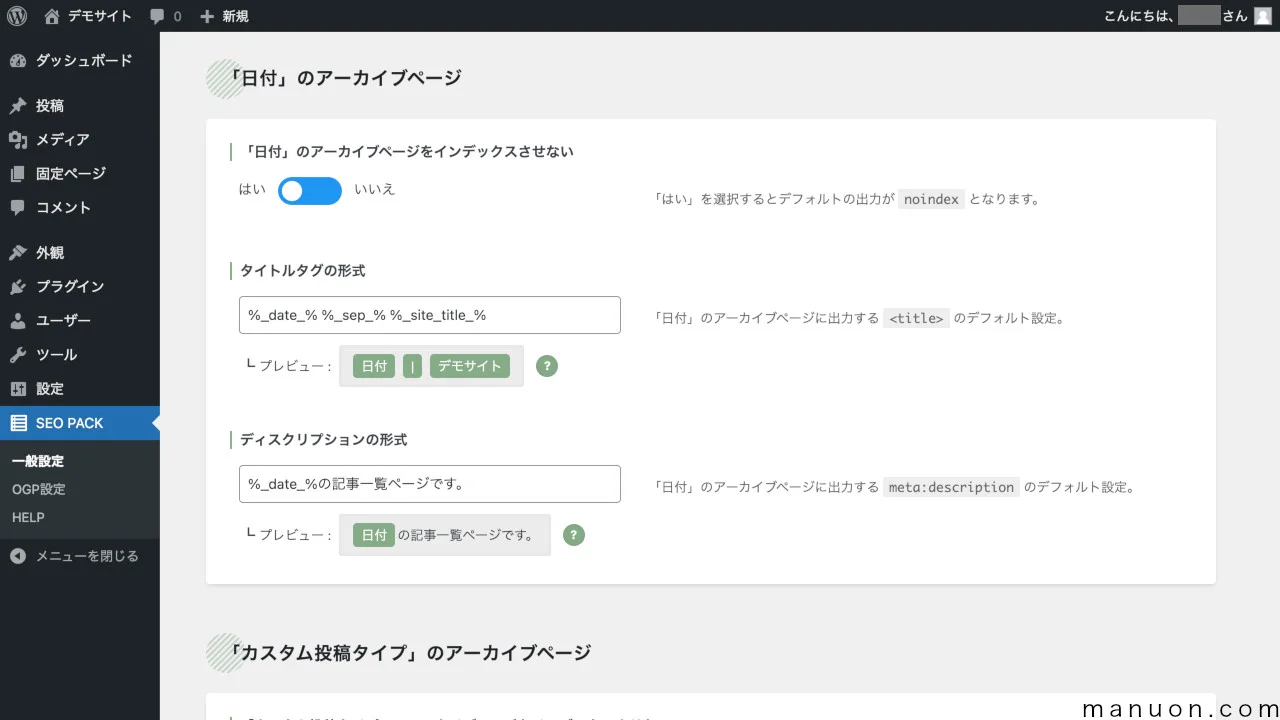Click the help circle beside the title preview
Viewport: 1280px width, 720px height.
(546, 366)
